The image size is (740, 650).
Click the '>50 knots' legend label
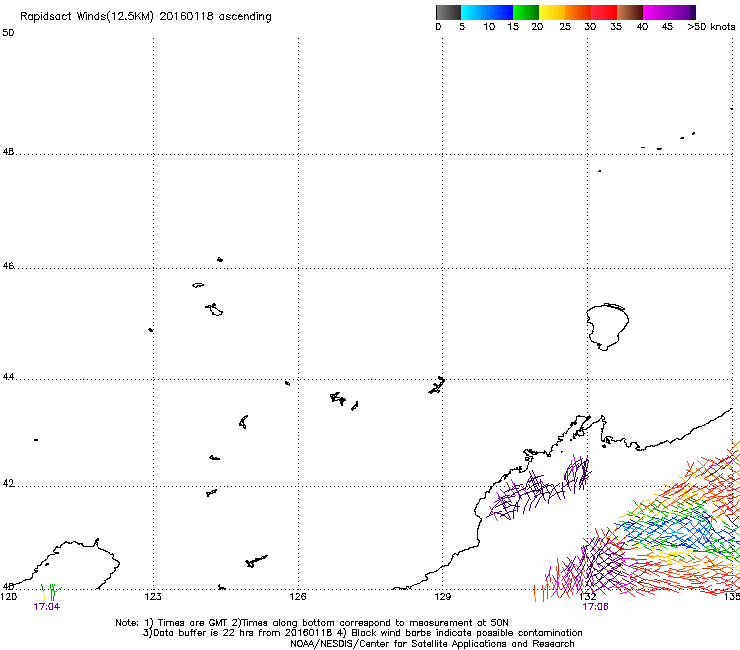coord(711,27)
